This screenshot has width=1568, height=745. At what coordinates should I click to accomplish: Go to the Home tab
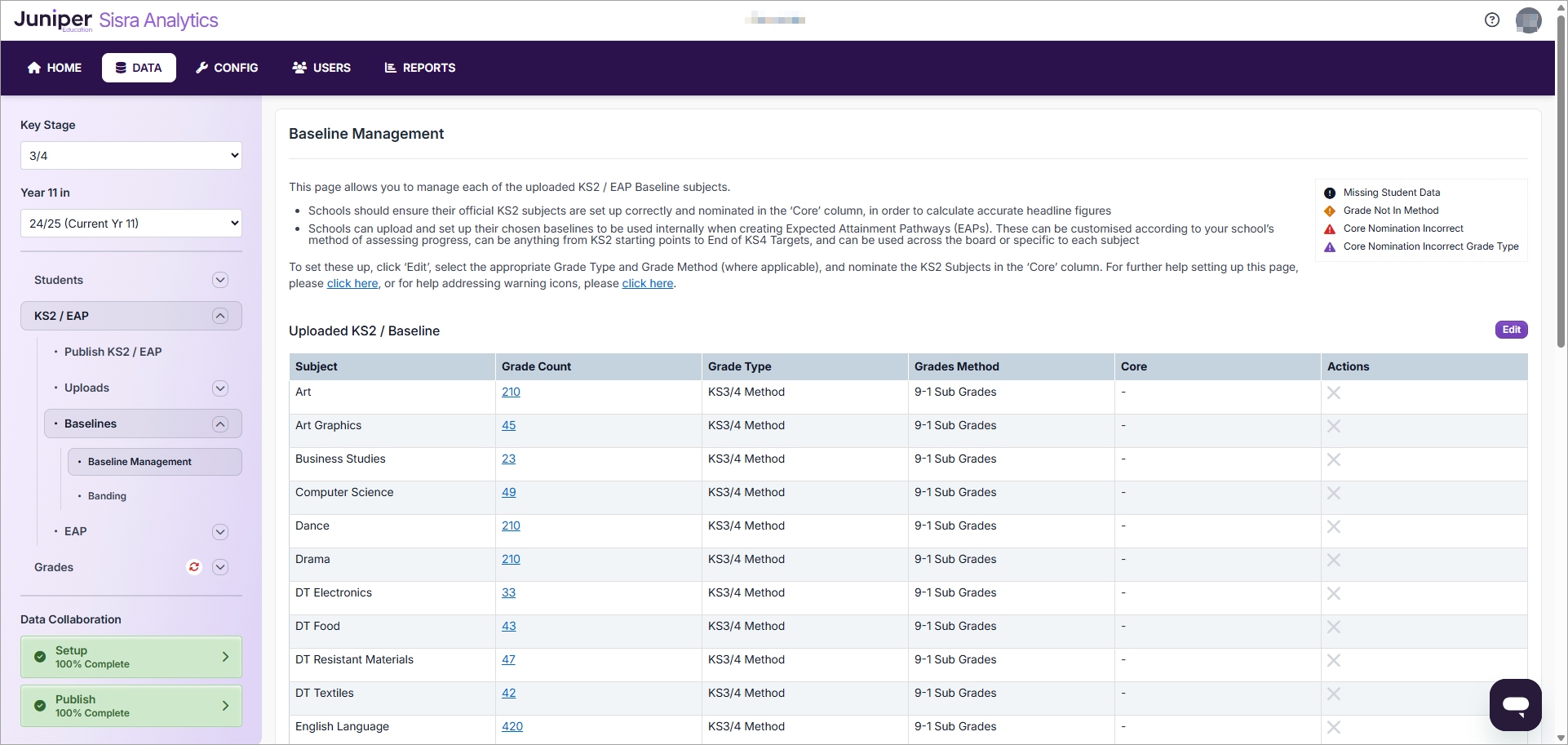click(55, 68)
